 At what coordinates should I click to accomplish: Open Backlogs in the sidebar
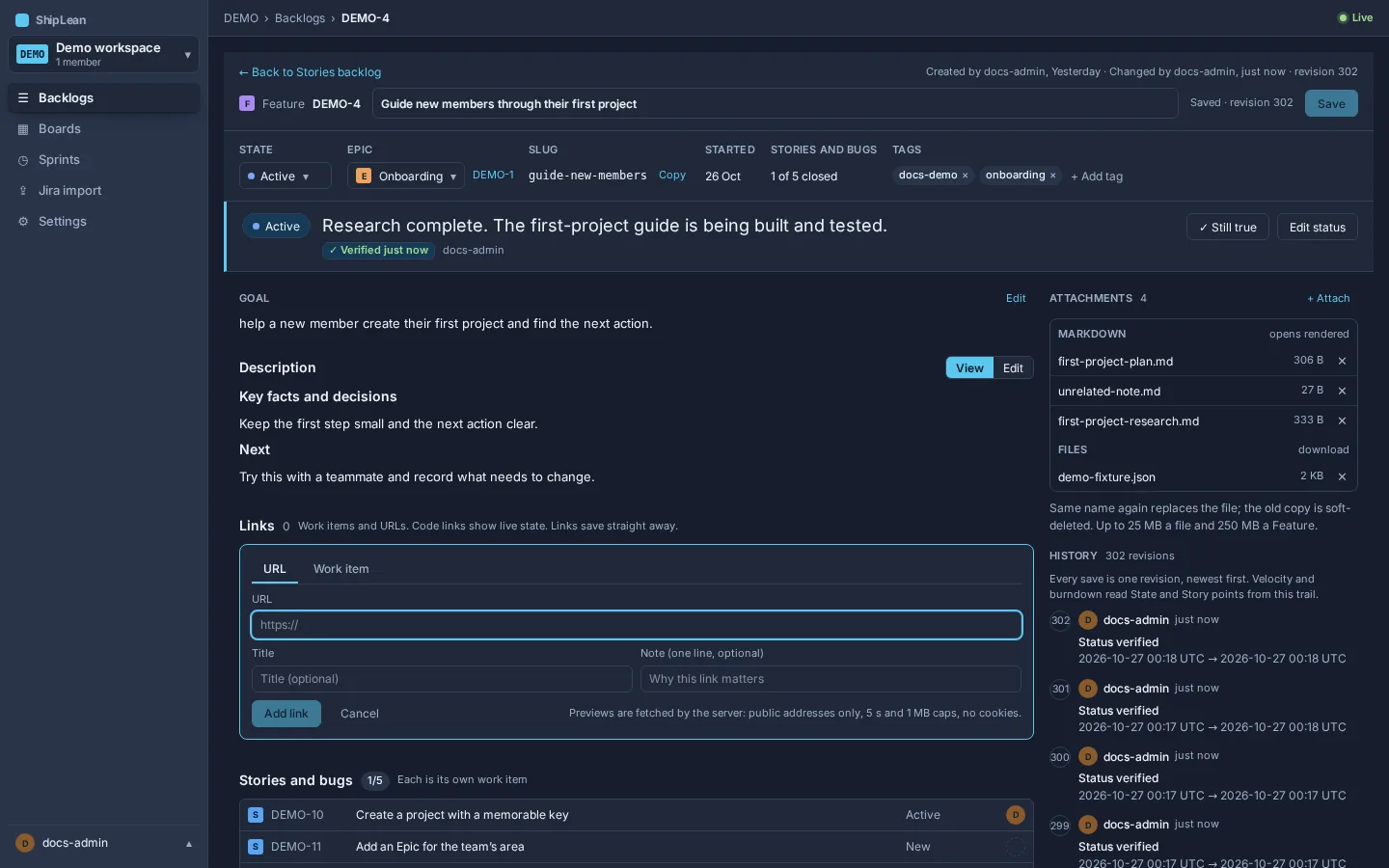104,98
